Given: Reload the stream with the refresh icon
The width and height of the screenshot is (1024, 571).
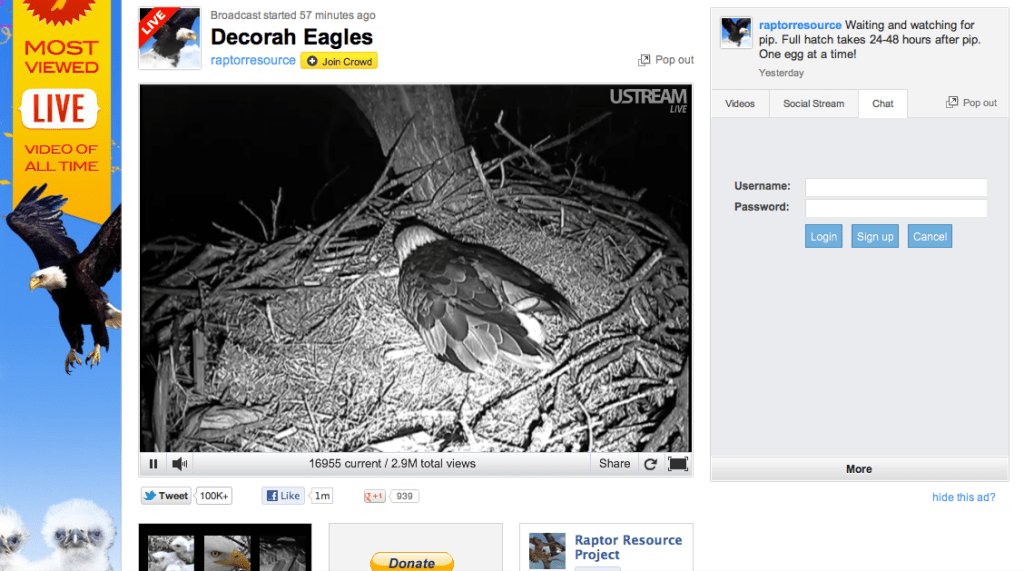Looking at the screenshot, I should point(650,464).
